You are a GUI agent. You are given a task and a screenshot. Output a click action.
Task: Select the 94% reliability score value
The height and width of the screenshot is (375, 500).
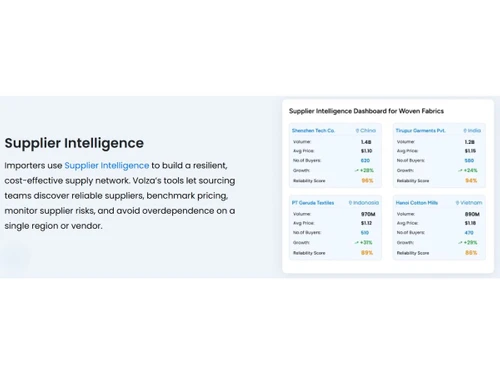coord(471,181)
